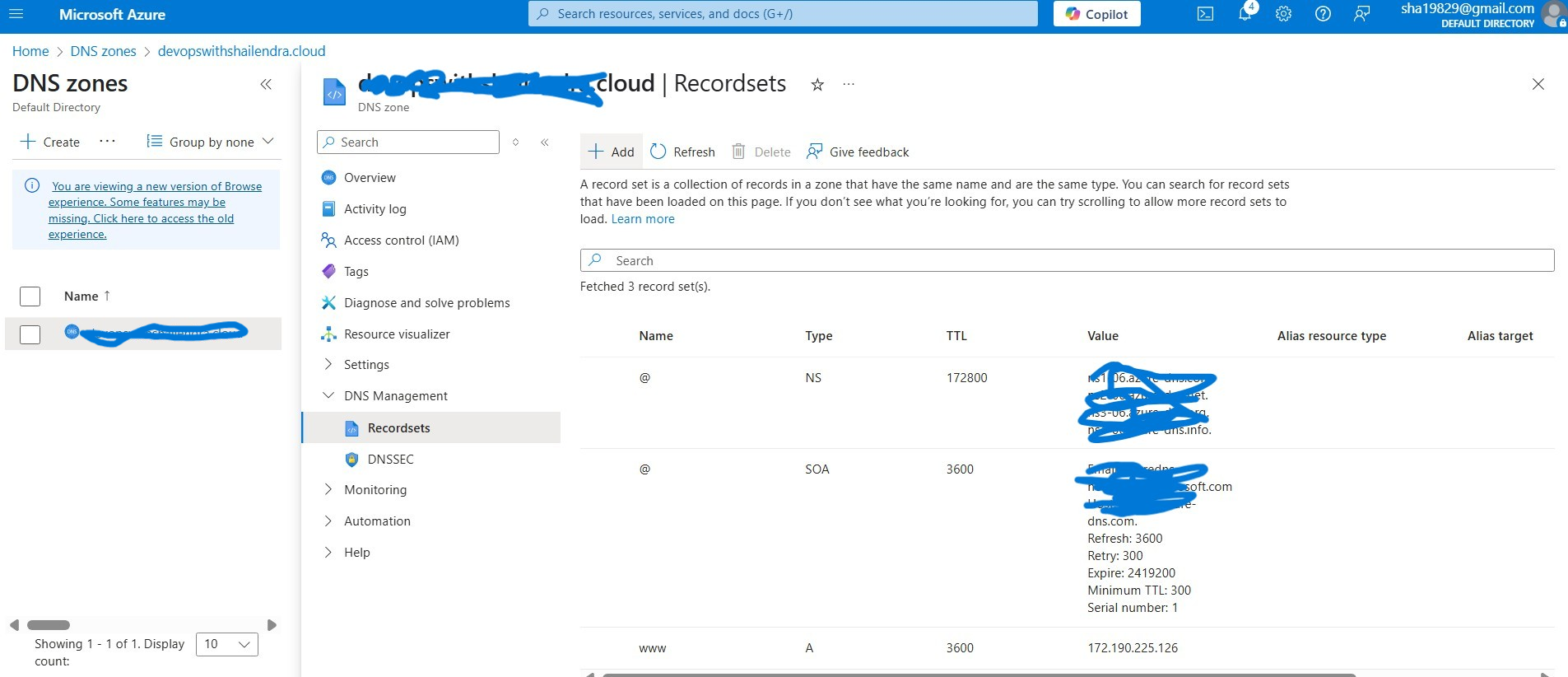Click Create in the DNS zones panel
The width and height of the screenshot is (1568, 677).
50,142
